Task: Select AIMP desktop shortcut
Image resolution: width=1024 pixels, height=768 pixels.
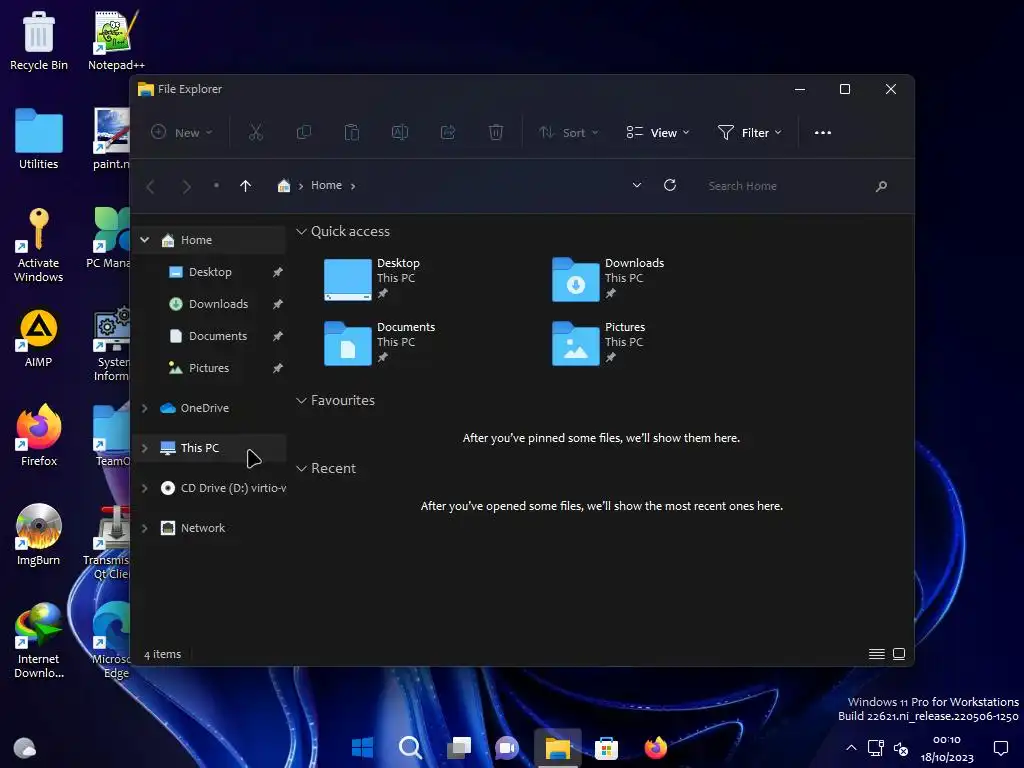Action: 39,338
